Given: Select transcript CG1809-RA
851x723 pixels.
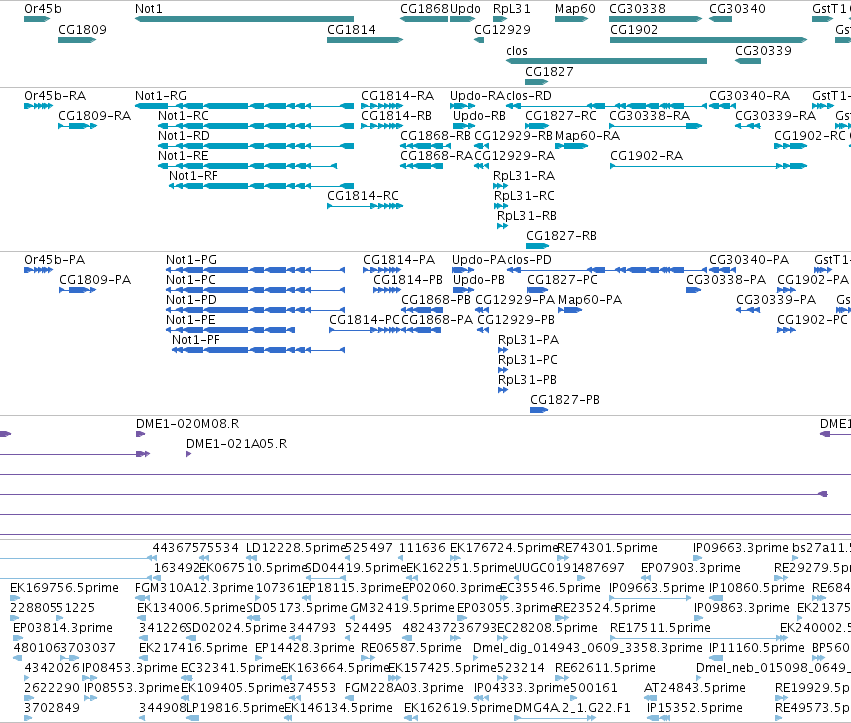Looking at the screenshot, I should click(94, 116).
